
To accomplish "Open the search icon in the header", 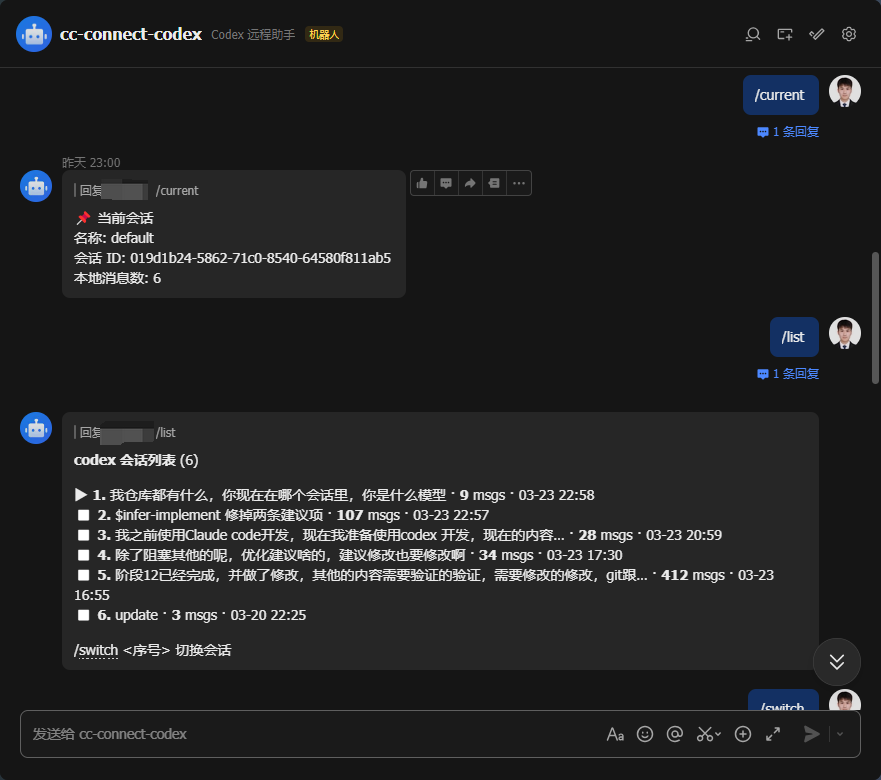I will [753, 34].
